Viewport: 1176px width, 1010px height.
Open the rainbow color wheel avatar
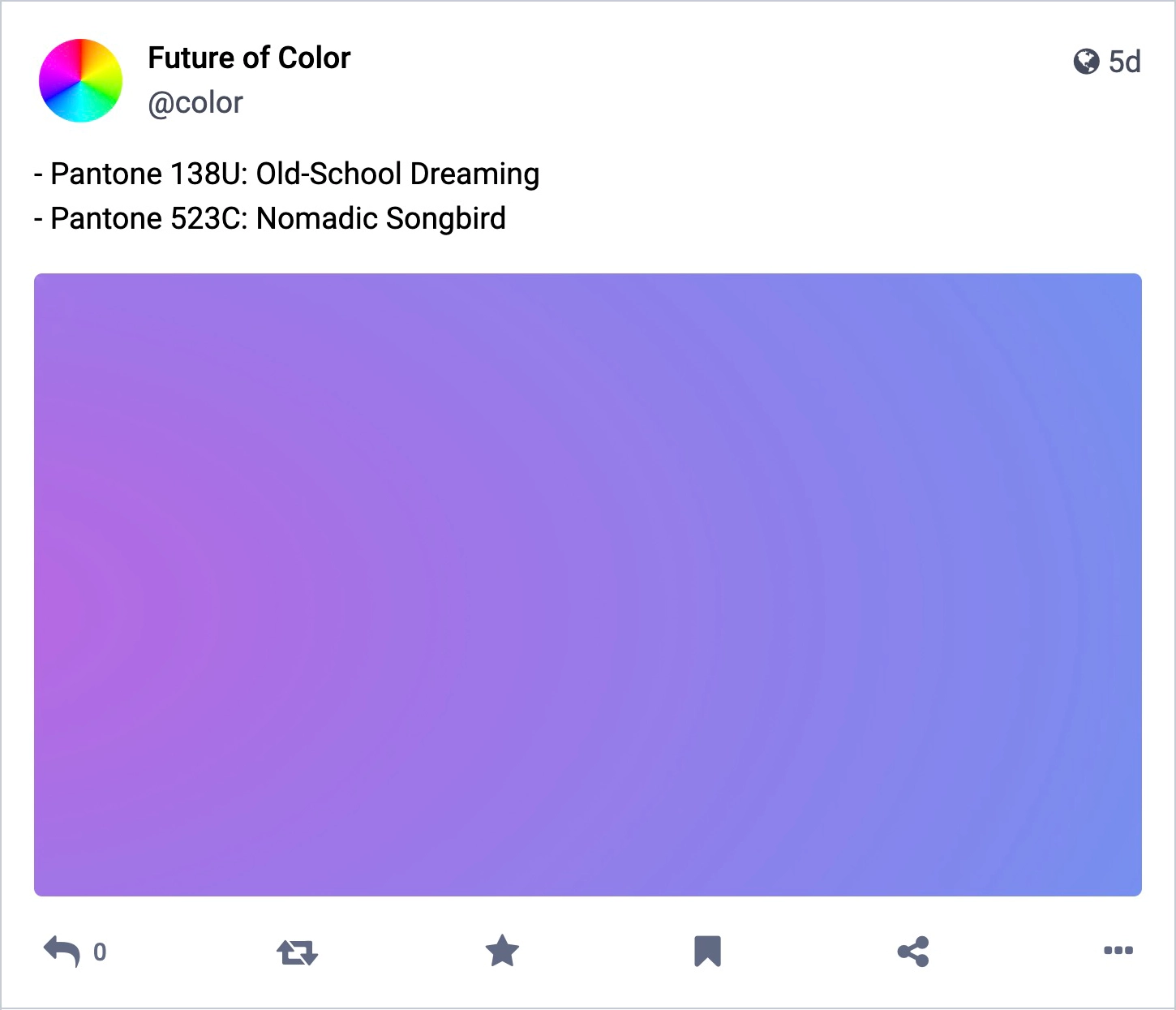[80, 80]
